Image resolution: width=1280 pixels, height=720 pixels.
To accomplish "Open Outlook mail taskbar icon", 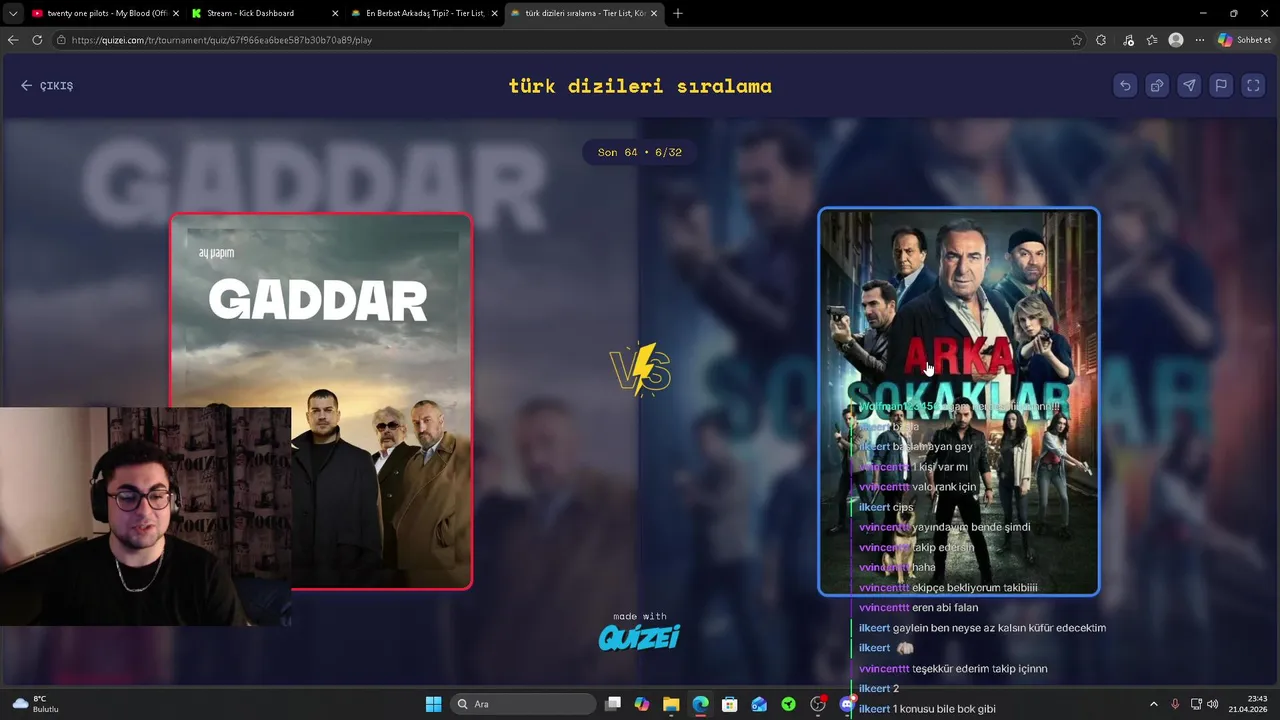I will [x=759, y=704].
